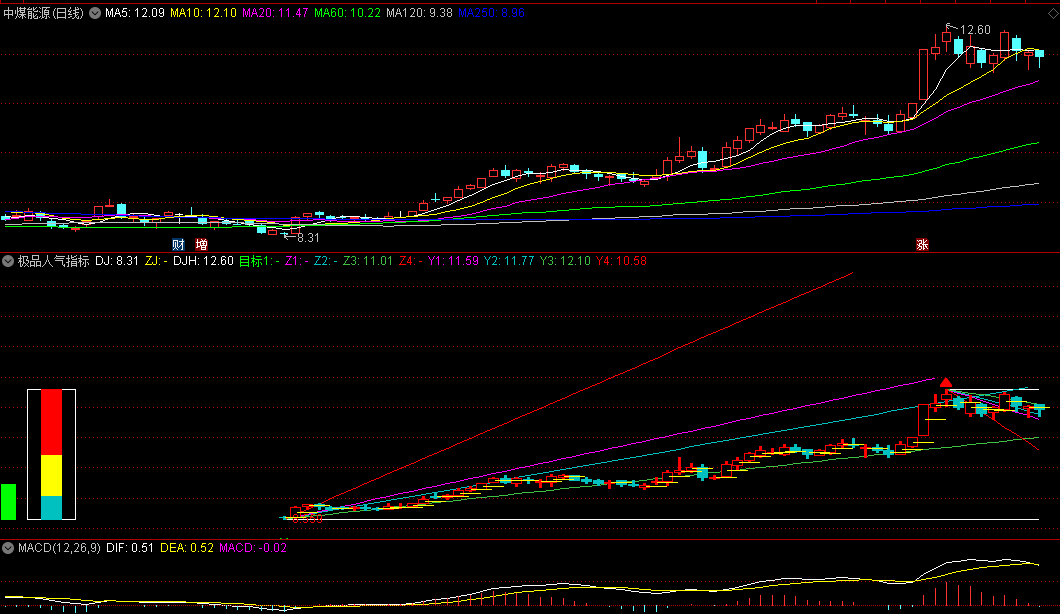Click the red triangle marker in indicator pane
Viewport: 1060px width, 614px height.
[x=946, y=383]
